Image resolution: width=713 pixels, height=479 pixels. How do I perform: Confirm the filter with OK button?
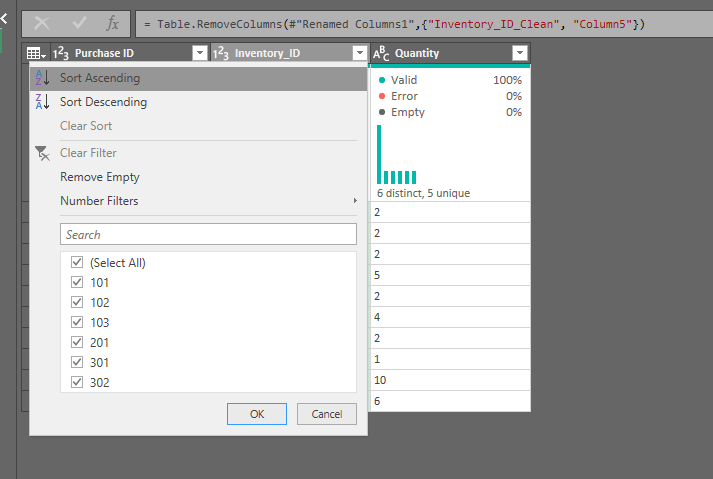[x=257, y=414]
